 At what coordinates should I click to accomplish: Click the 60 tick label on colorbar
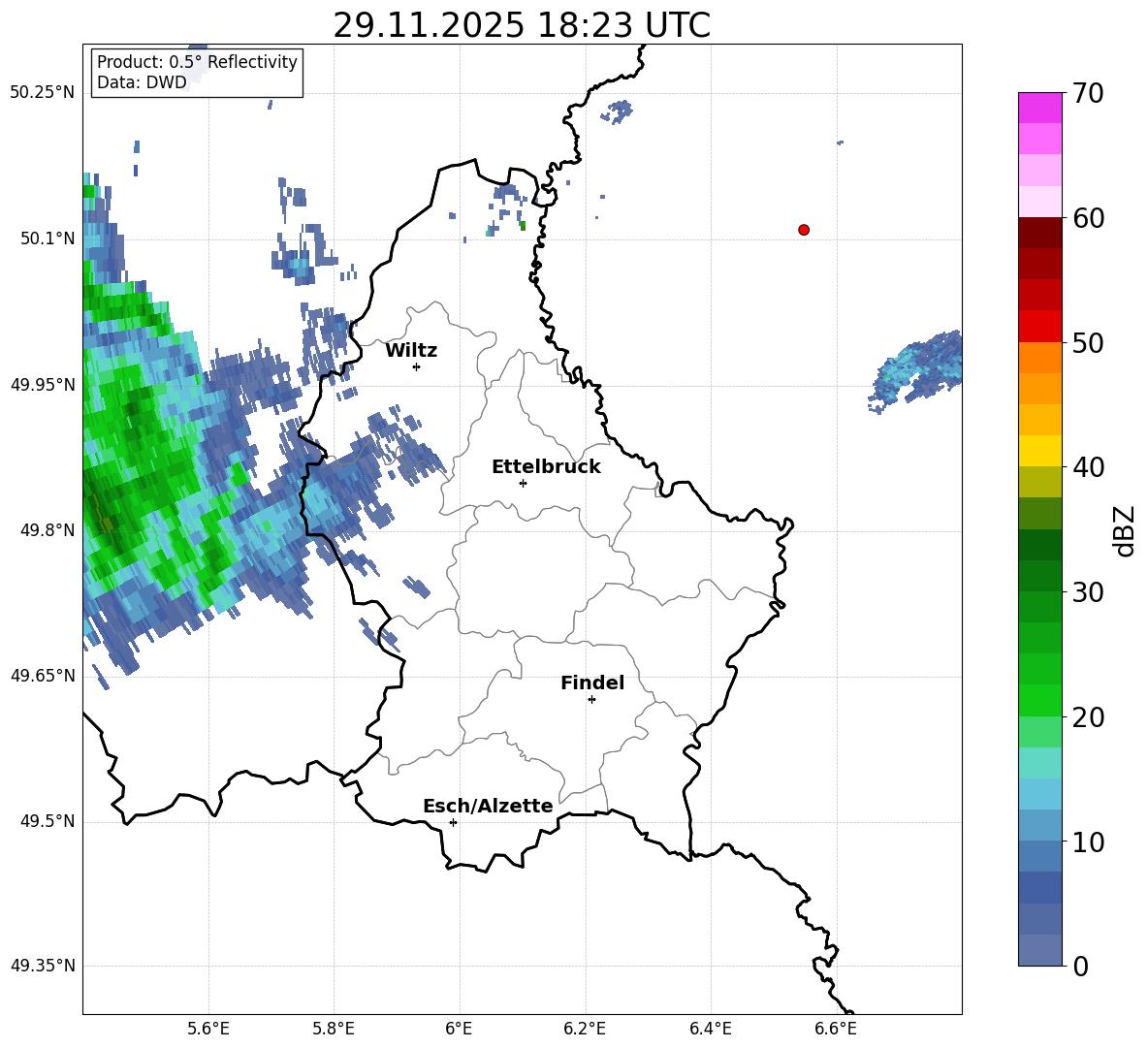(1088, 218)
